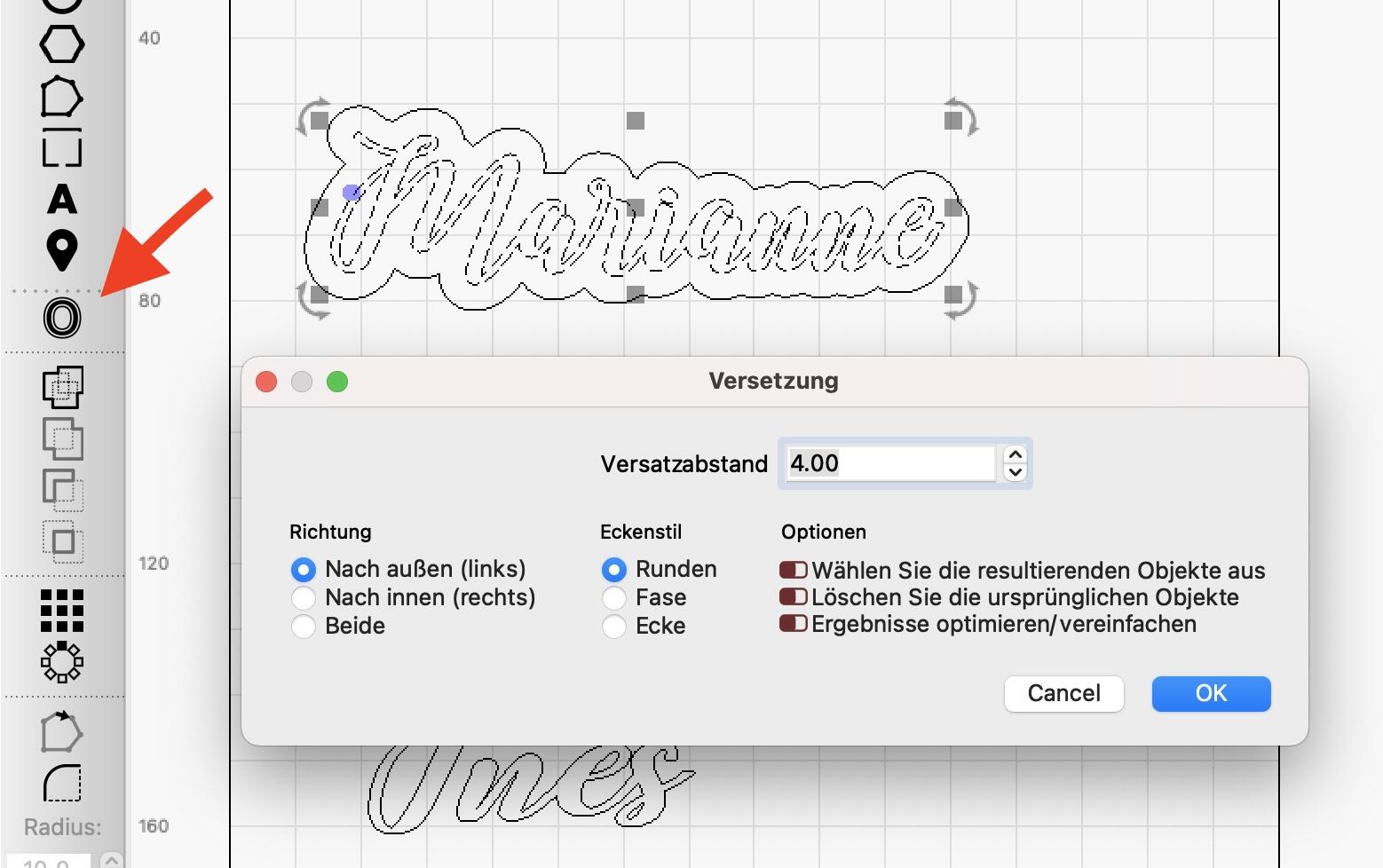1383x868 pixels.
Task: Enable 'Ergebnisse optimieren/vereinfachen' switch
Action: pyautogui.click(x=793, y=623)
